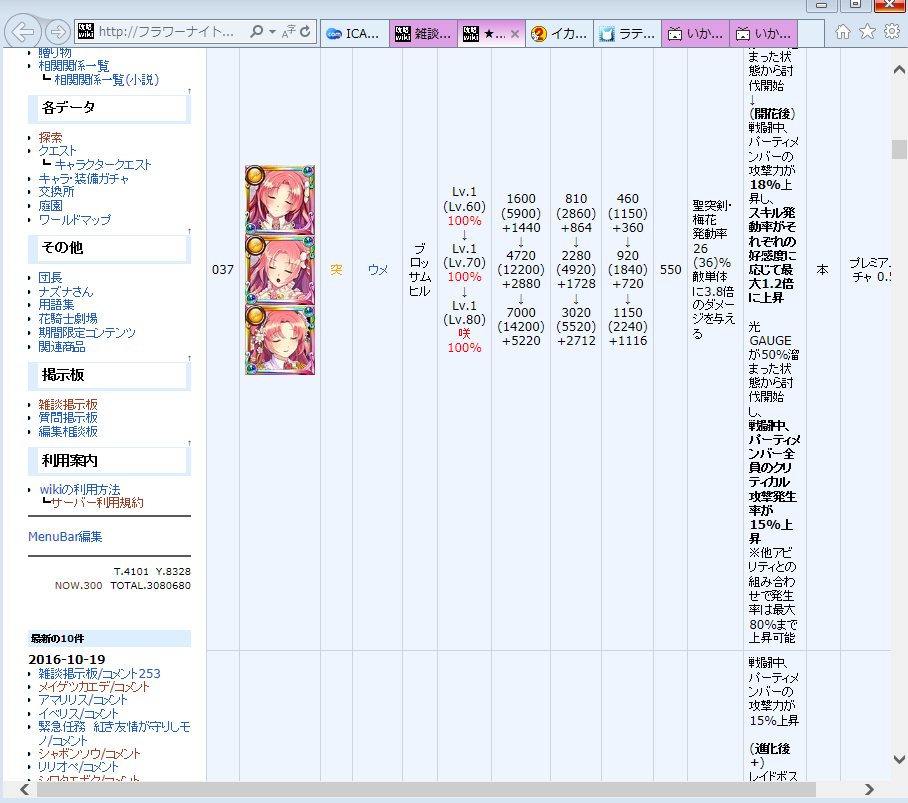Open 相関関係一覧 link in sidebar

[x=74, y=66]
